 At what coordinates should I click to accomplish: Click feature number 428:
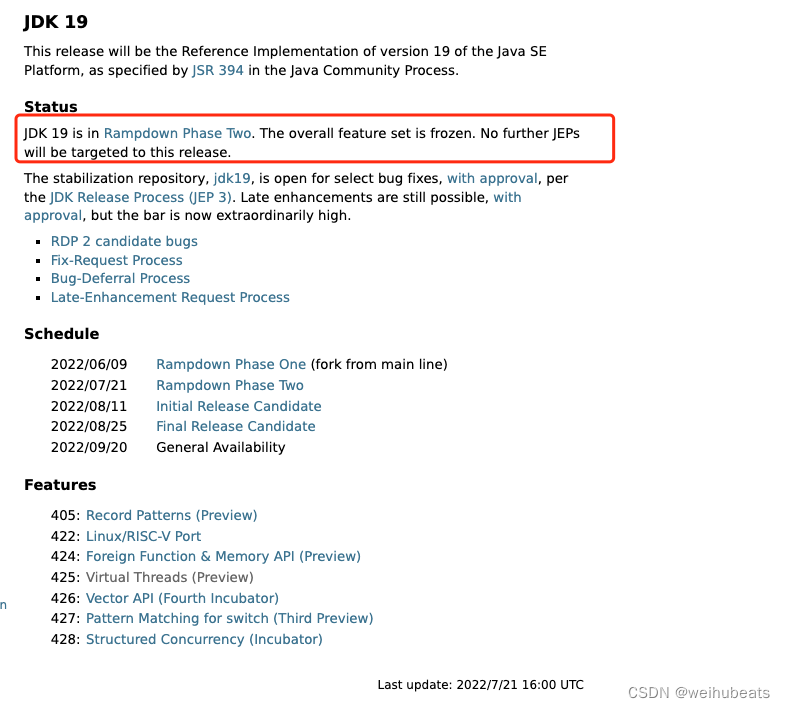point(66,639)
